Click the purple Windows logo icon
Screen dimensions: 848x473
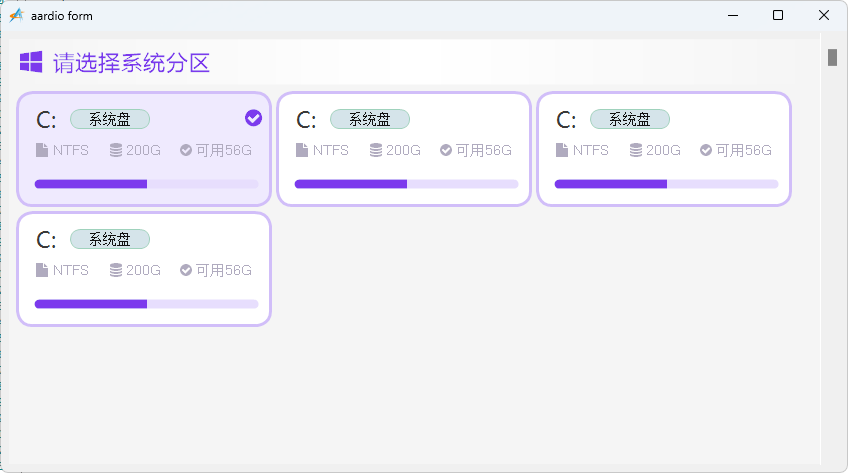coord(31,62)
